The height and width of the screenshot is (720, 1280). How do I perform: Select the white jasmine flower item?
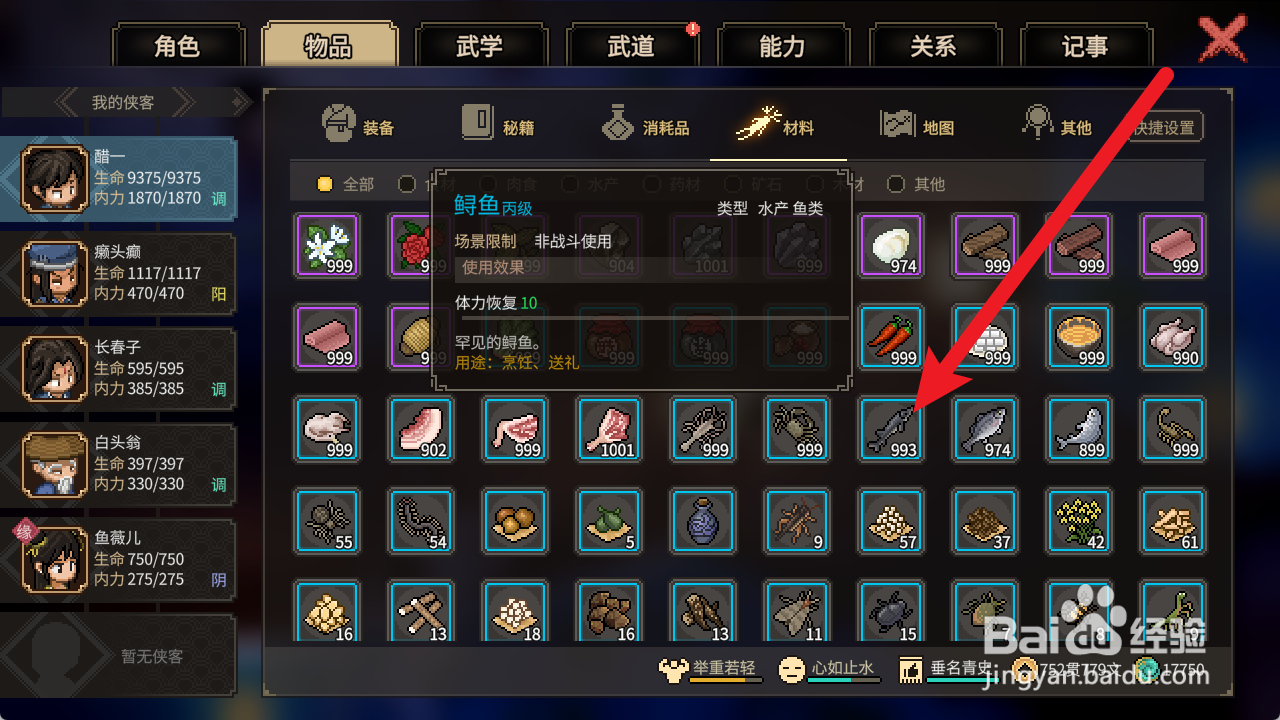[327, 245]
